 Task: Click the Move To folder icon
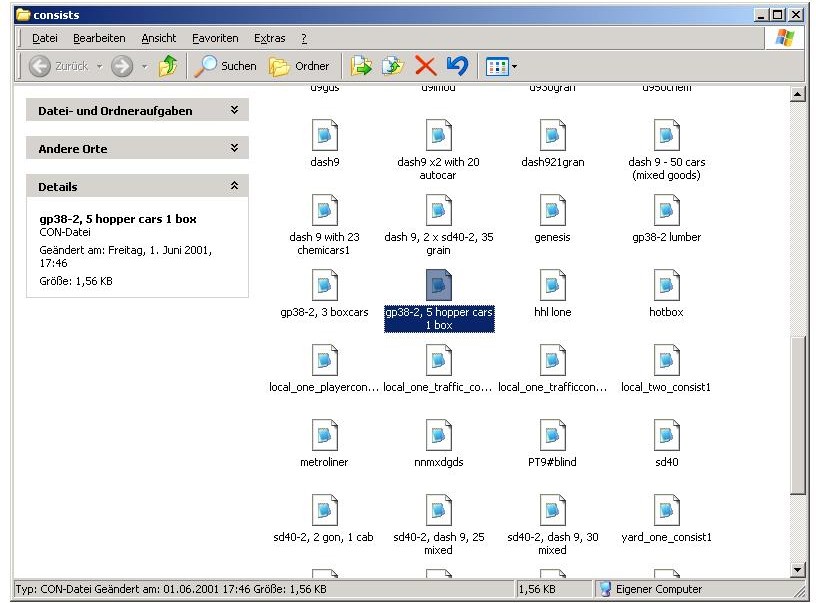pyautogui.click(x=361, y=66)
